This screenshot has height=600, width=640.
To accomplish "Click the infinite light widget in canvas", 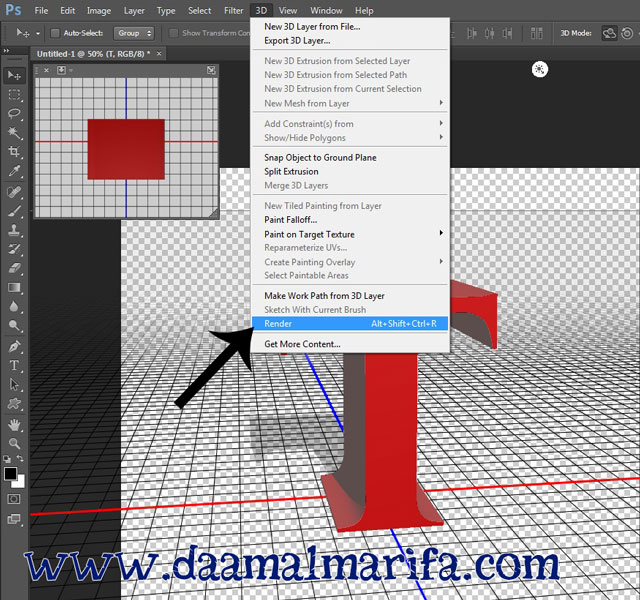I will tap(540, 69).
